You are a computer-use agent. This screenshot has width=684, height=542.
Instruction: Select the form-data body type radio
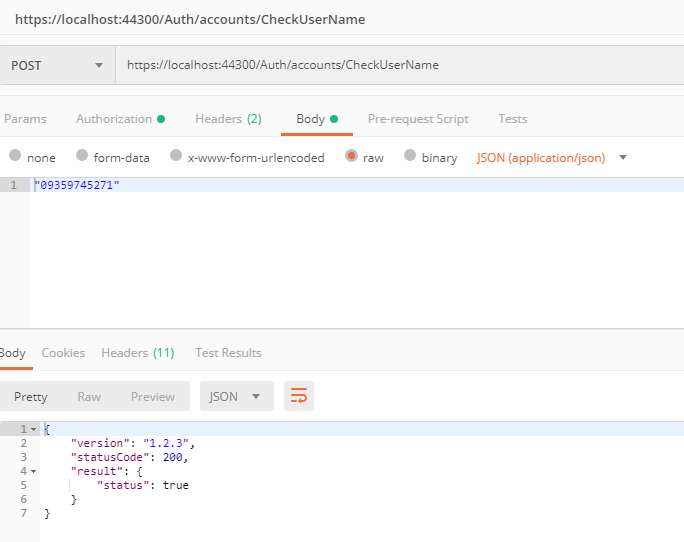82,155
